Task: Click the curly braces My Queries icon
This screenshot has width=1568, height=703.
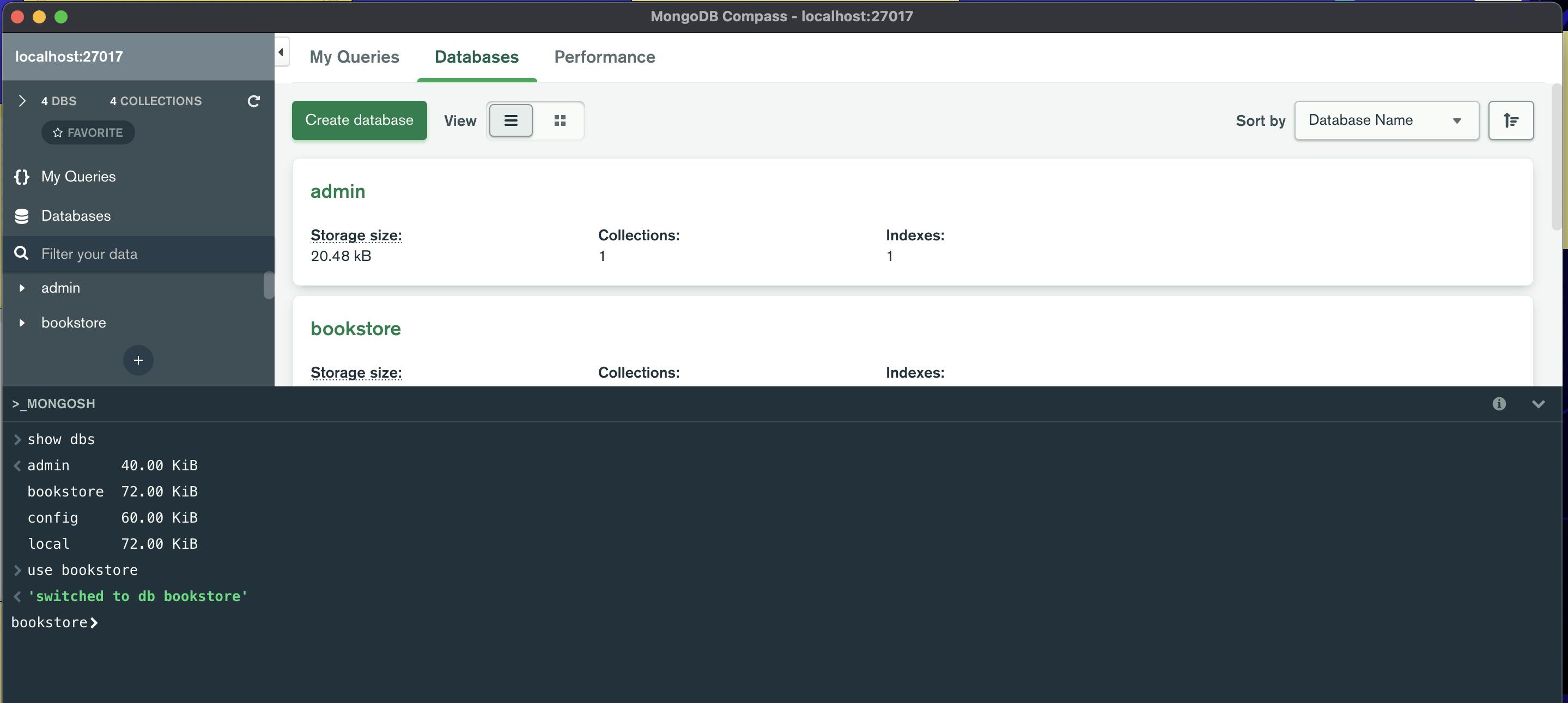Action: 22,177
